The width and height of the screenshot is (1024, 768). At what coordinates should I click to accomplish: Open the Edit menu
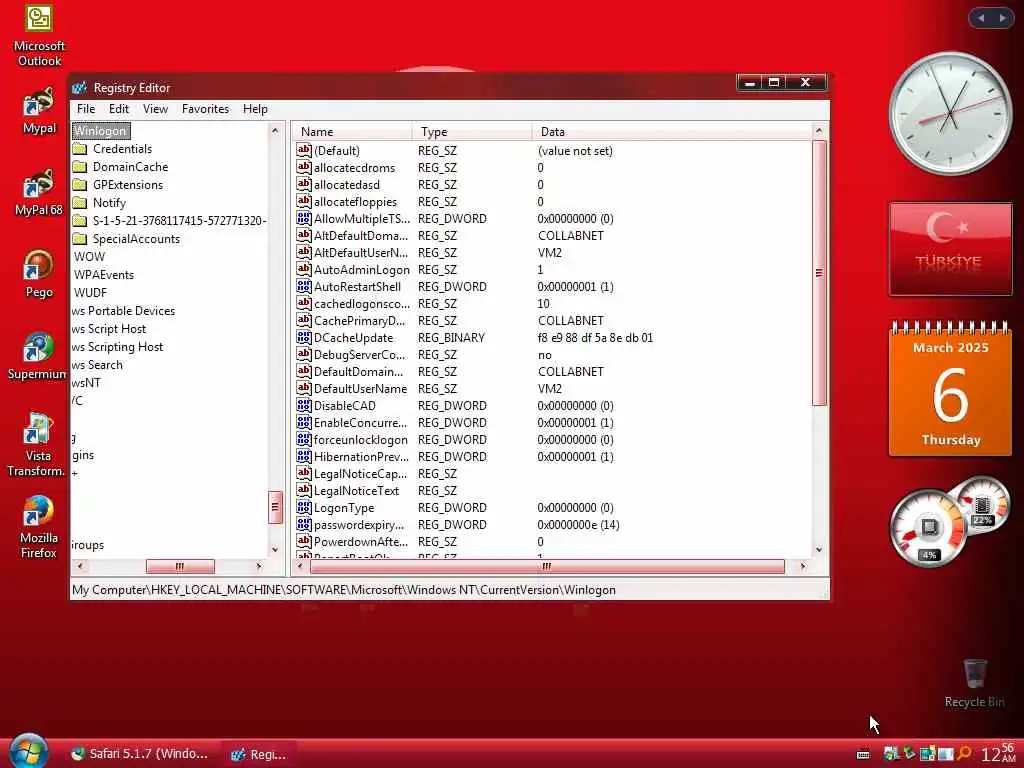click(119, 109)
